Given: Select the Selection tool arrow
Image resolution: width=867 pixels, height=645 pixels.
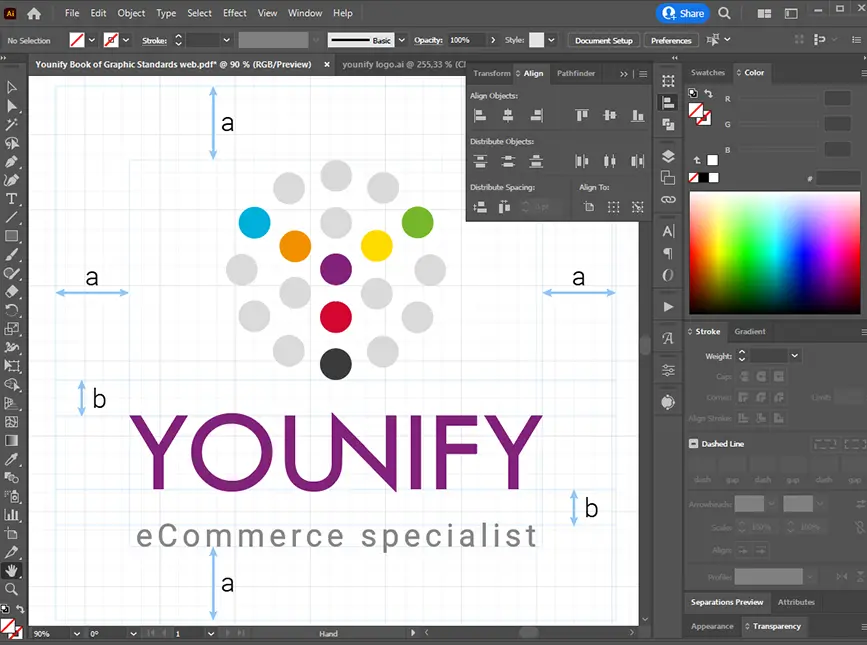Looking at the screenshot, I should tap(11, 87).
